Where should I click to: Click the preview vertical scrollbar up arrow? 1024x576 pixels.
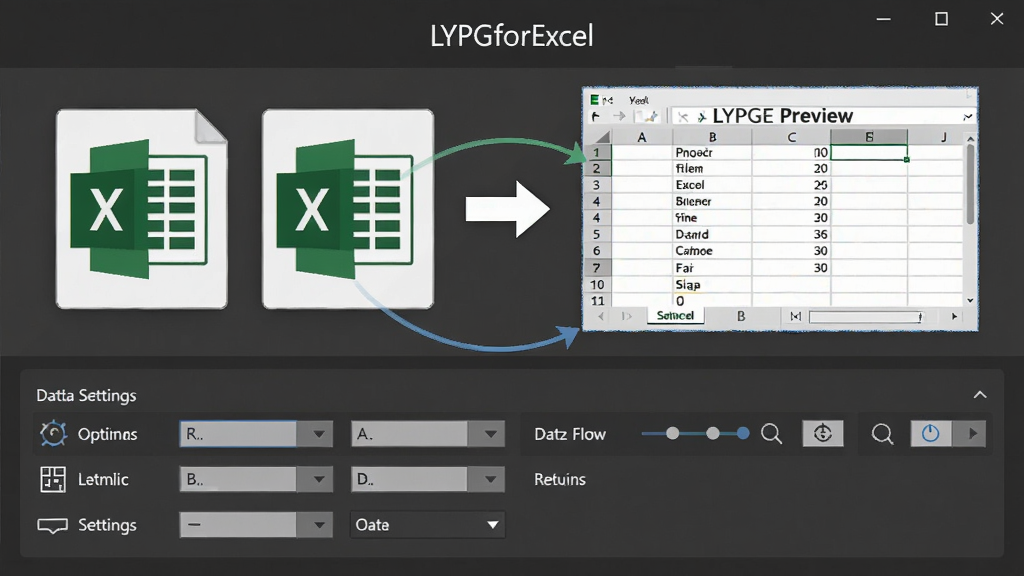[970, 139]
